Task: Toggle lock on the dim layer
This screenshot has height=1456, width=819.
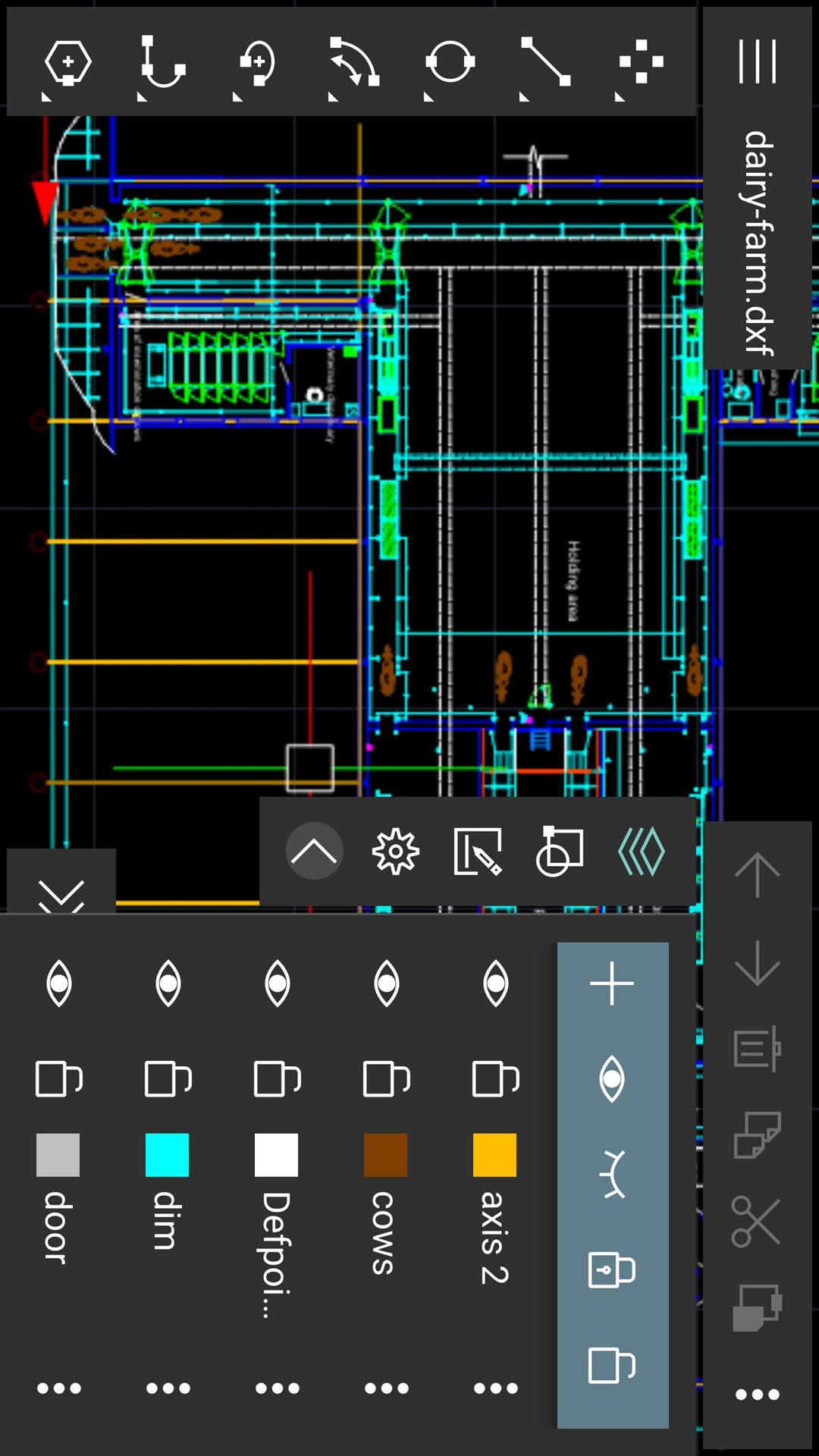Action: [168, 1078]
